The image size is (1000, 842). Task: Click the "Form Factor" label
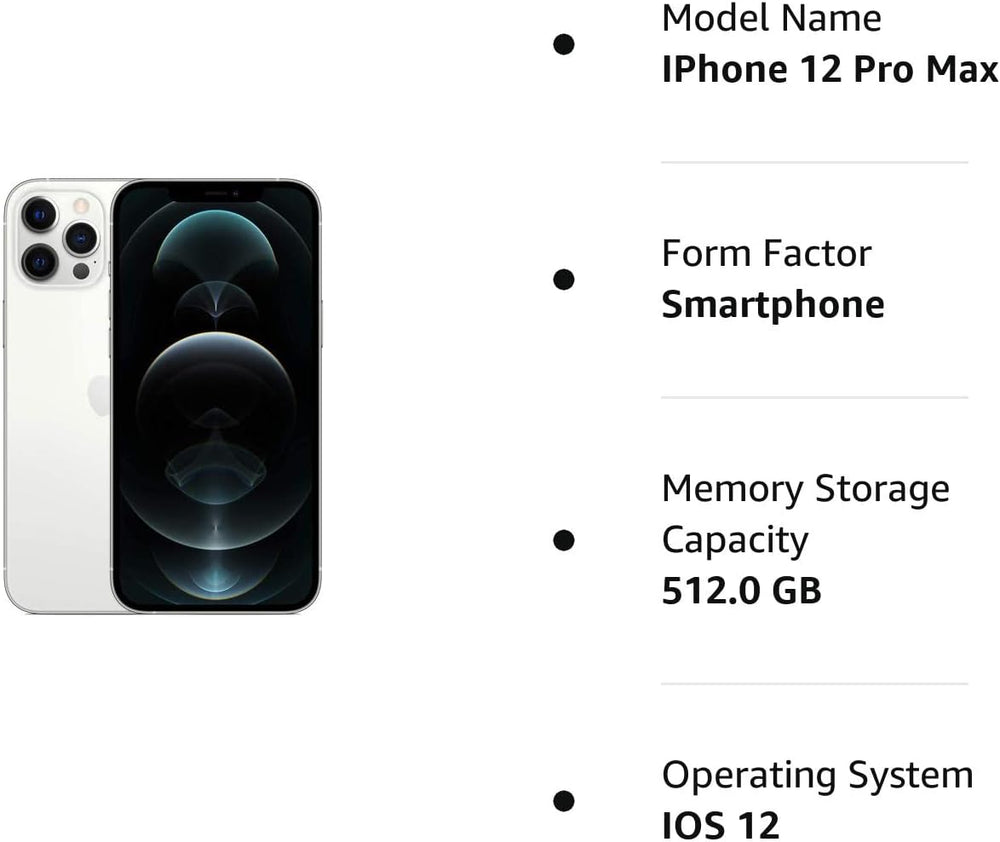(766, 254)
